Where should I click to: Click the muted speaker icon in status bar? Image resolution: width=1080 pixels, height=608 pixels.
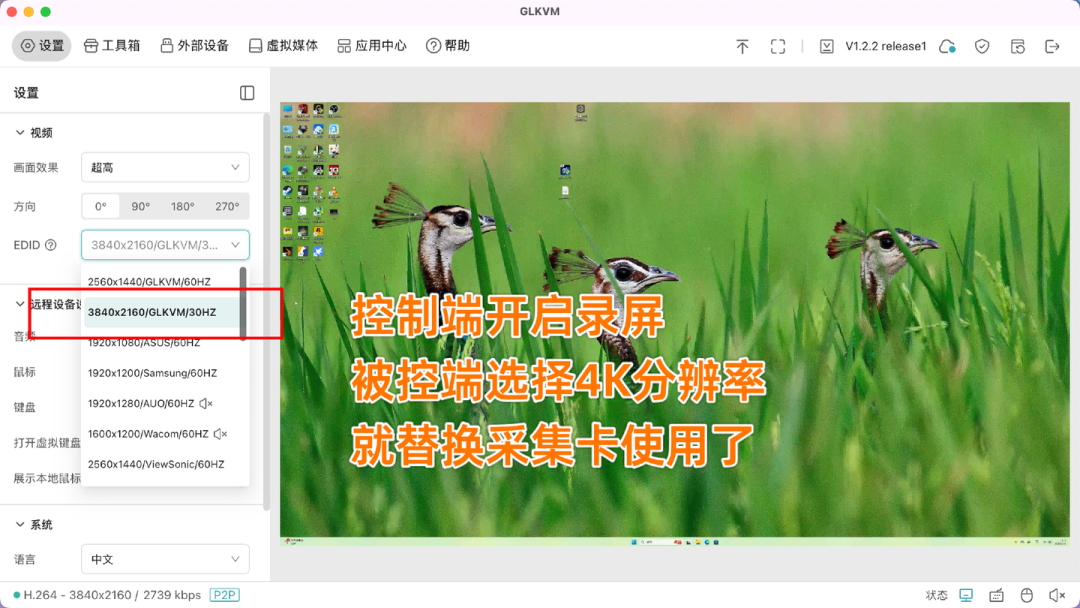(x=1057, y=595)
